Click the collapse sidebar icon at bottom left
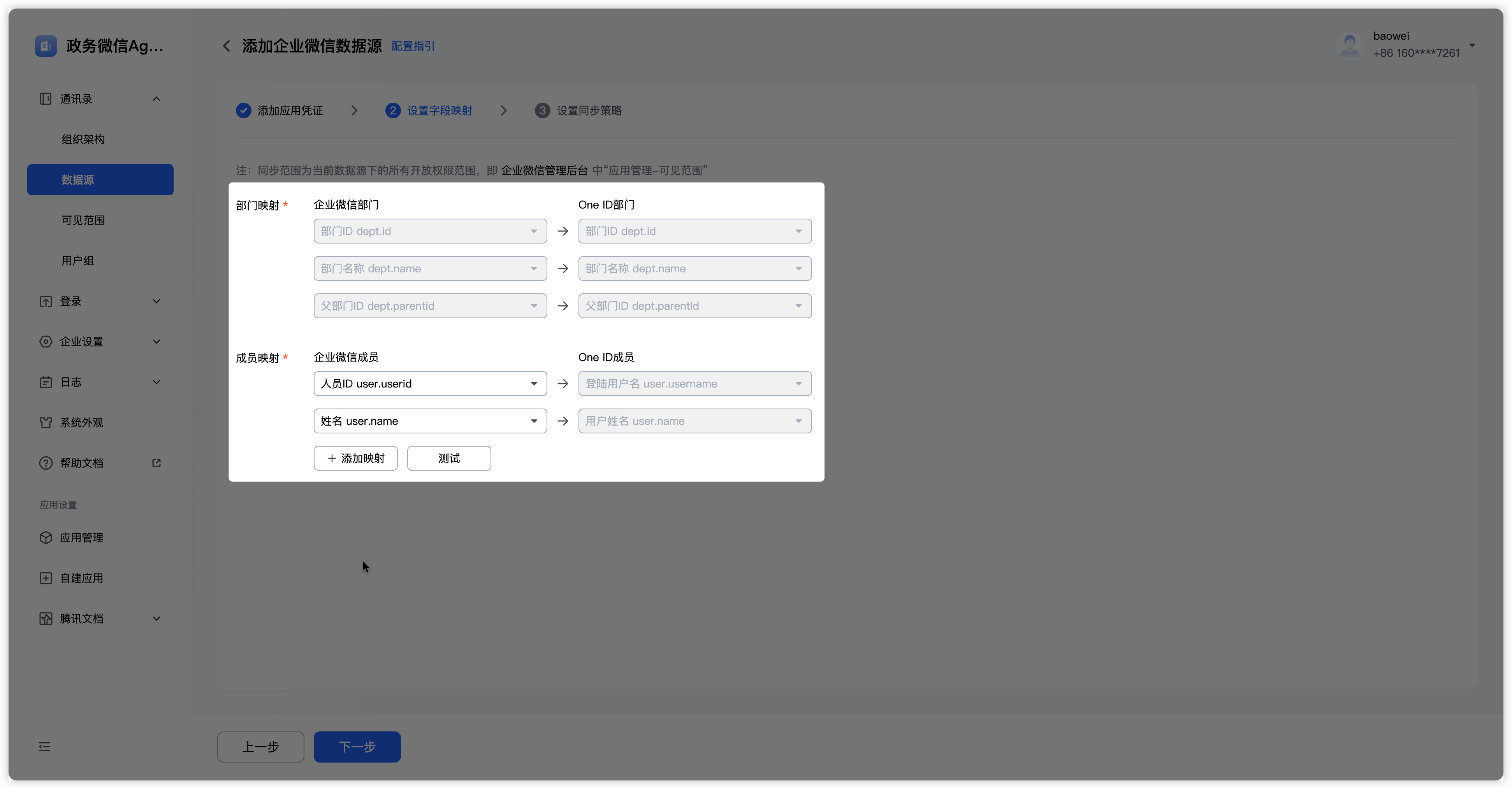1512x789 pixels. [45, 746]
